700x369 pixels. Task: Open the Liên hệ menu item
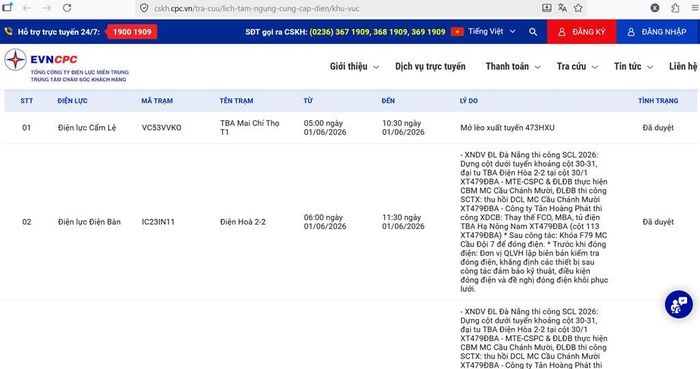[x=683, y=66]
